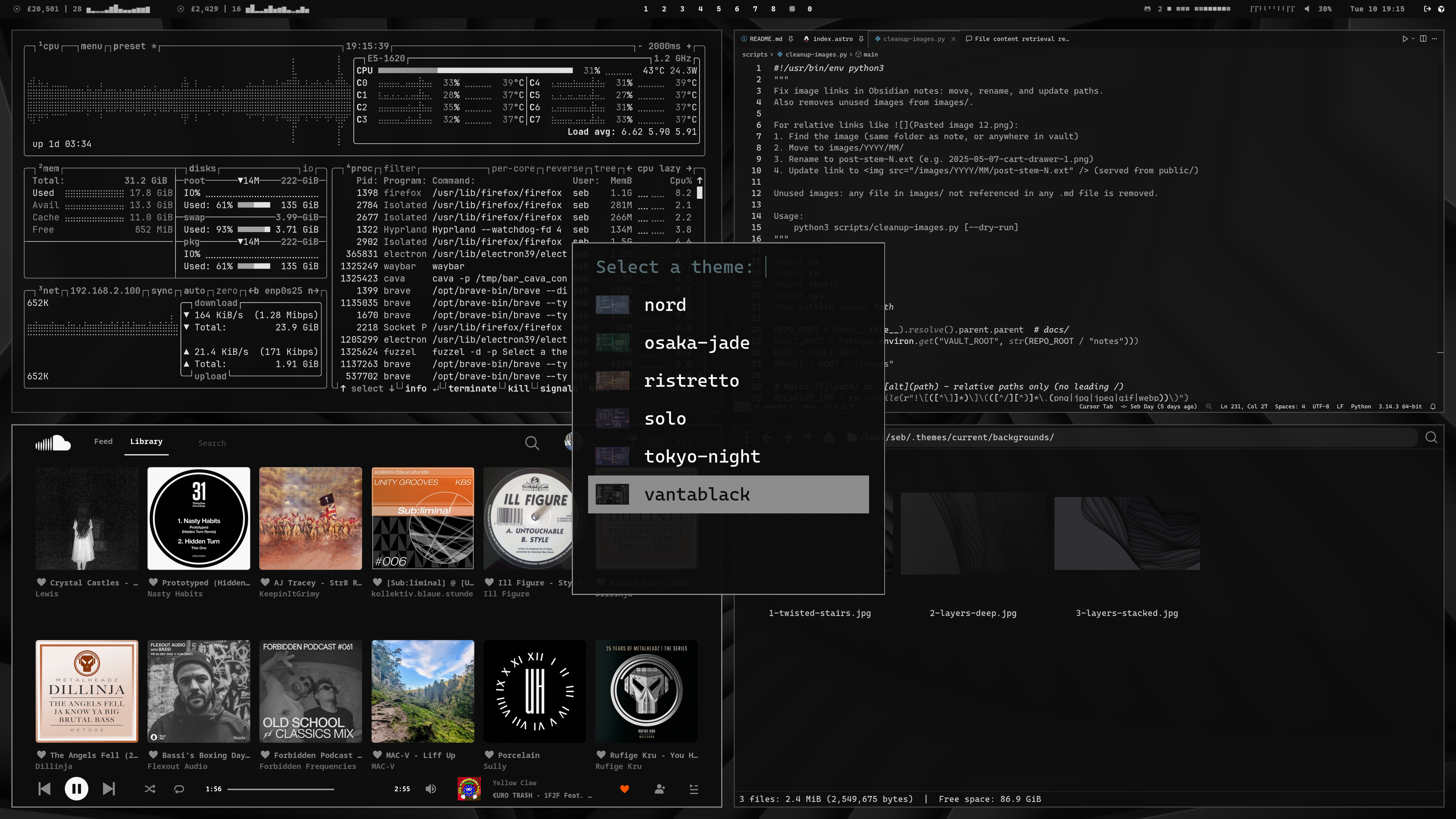Expand the scripts breadcrumb in editor

(755, 55)
